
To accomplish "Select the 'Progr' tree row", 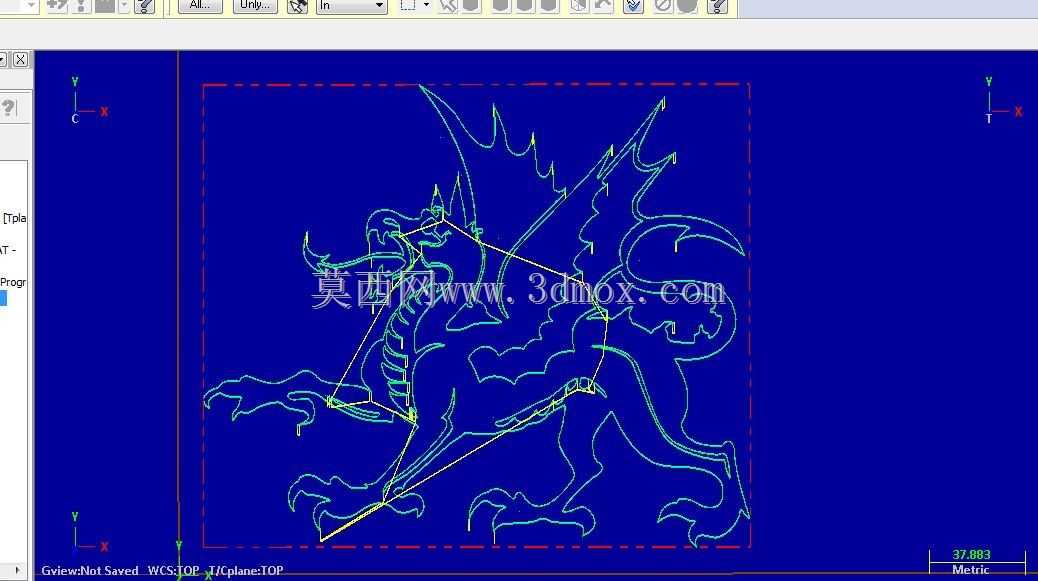I will pyautogui.click(x=13, y=282).
